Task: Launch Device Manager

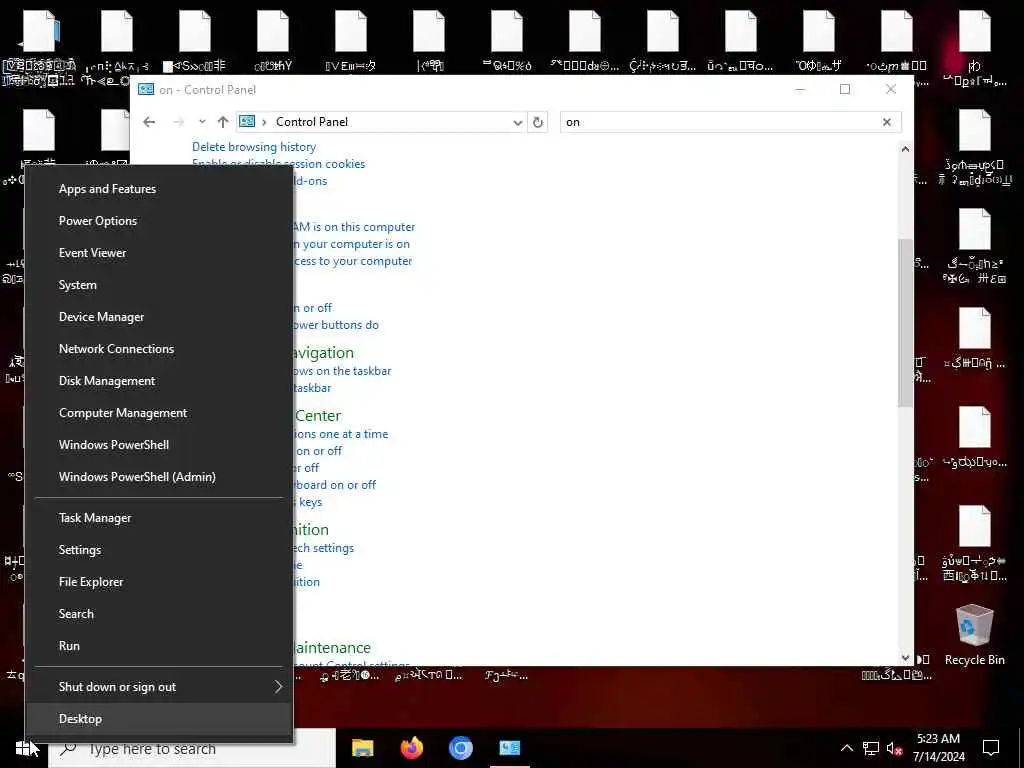Action: [159, 317]
